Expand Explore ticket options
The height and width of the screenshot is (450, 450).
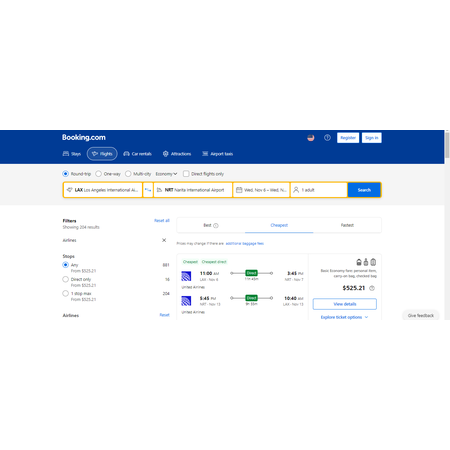click(x=344, y=317)
